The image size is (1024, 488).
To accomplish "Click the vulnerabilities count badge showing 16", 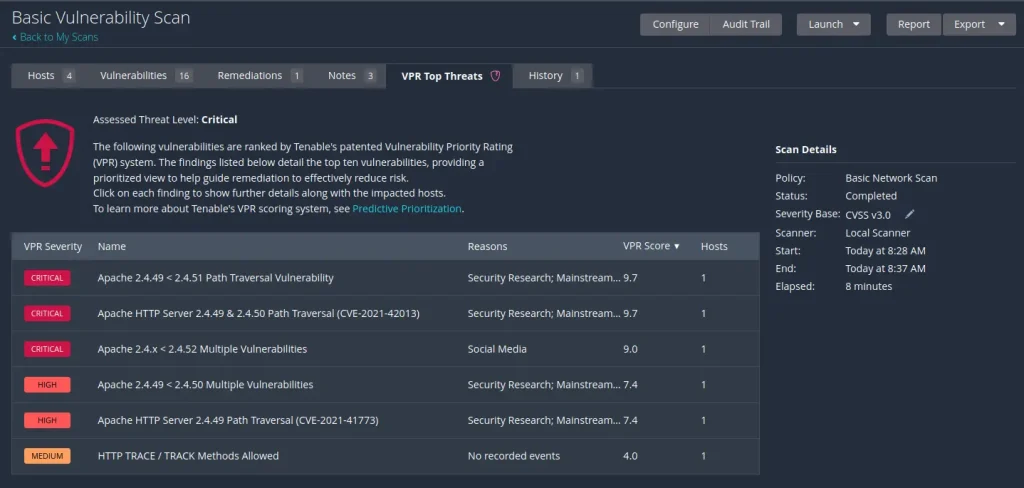I will [183, 76].
